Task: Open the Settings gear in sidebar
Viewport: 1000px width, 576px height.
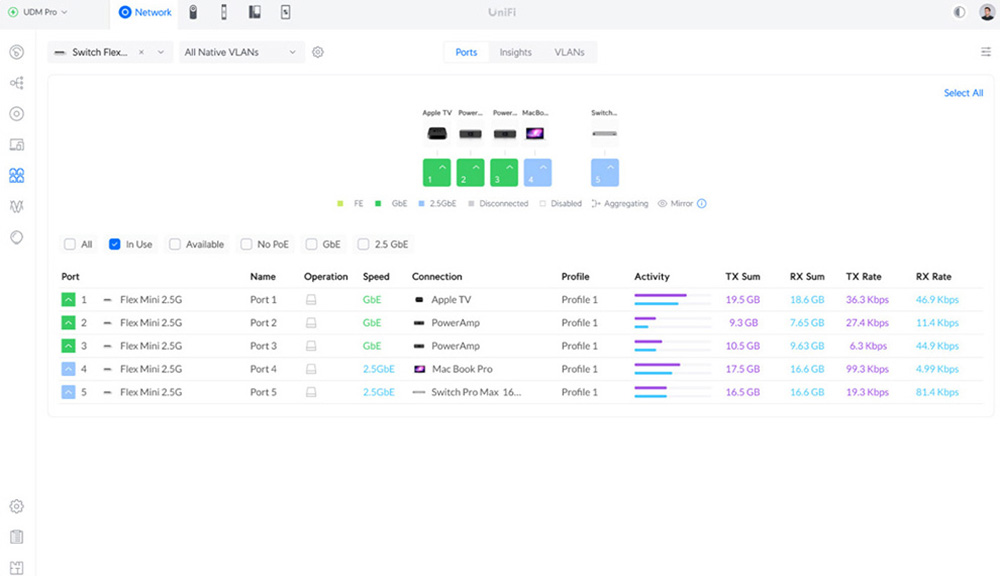Action: [17, 506]
